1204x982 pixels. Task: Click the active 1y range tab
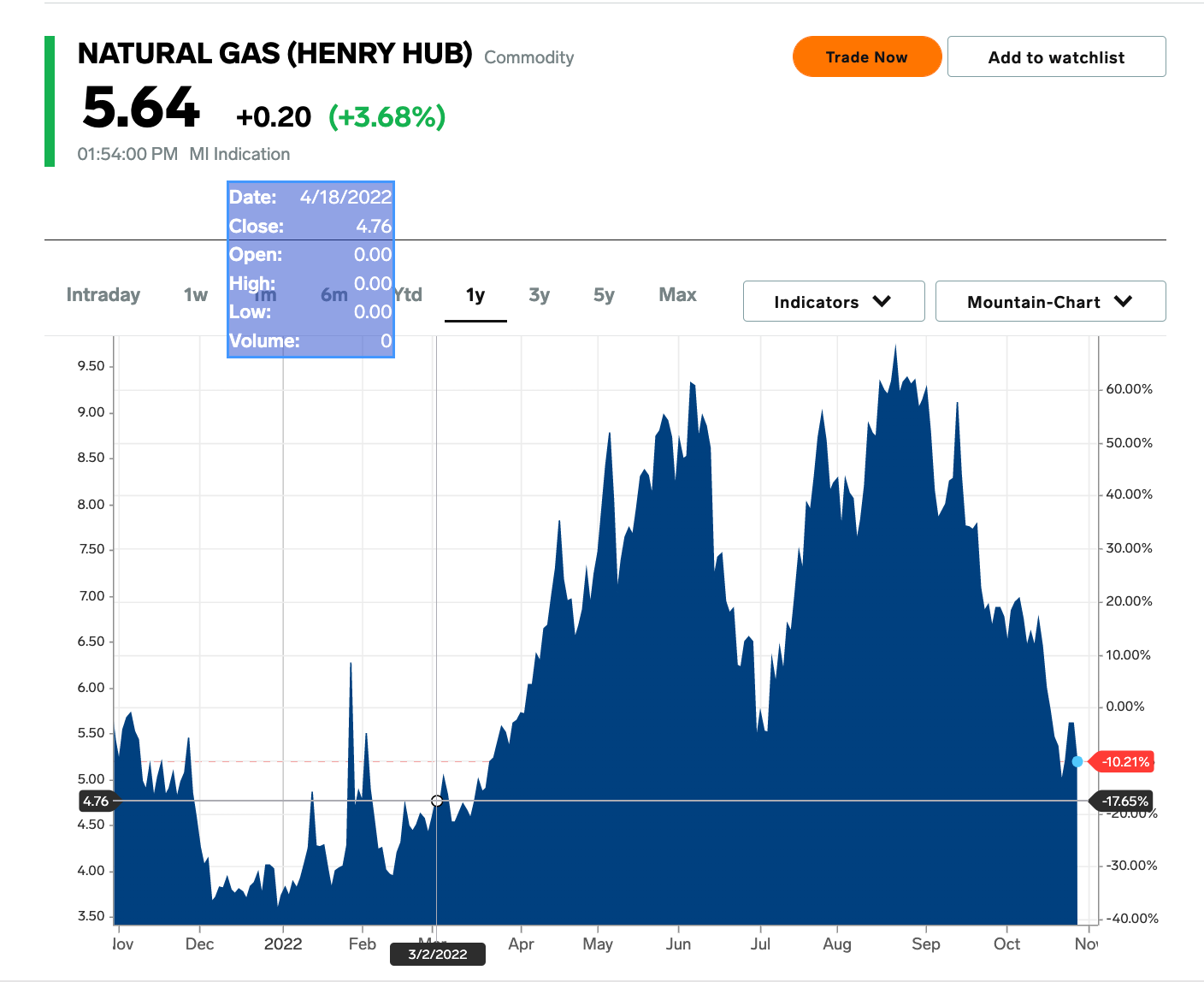point(475,295)
